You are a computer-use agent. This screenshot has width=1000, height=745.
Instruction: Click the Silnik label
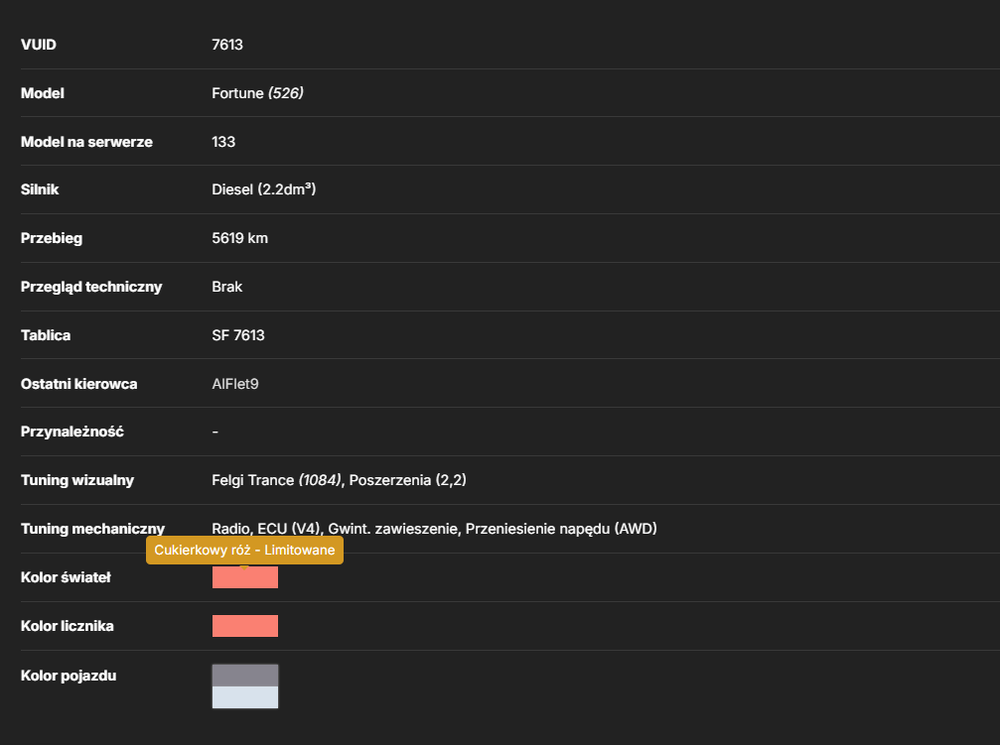tap(40, 189)
